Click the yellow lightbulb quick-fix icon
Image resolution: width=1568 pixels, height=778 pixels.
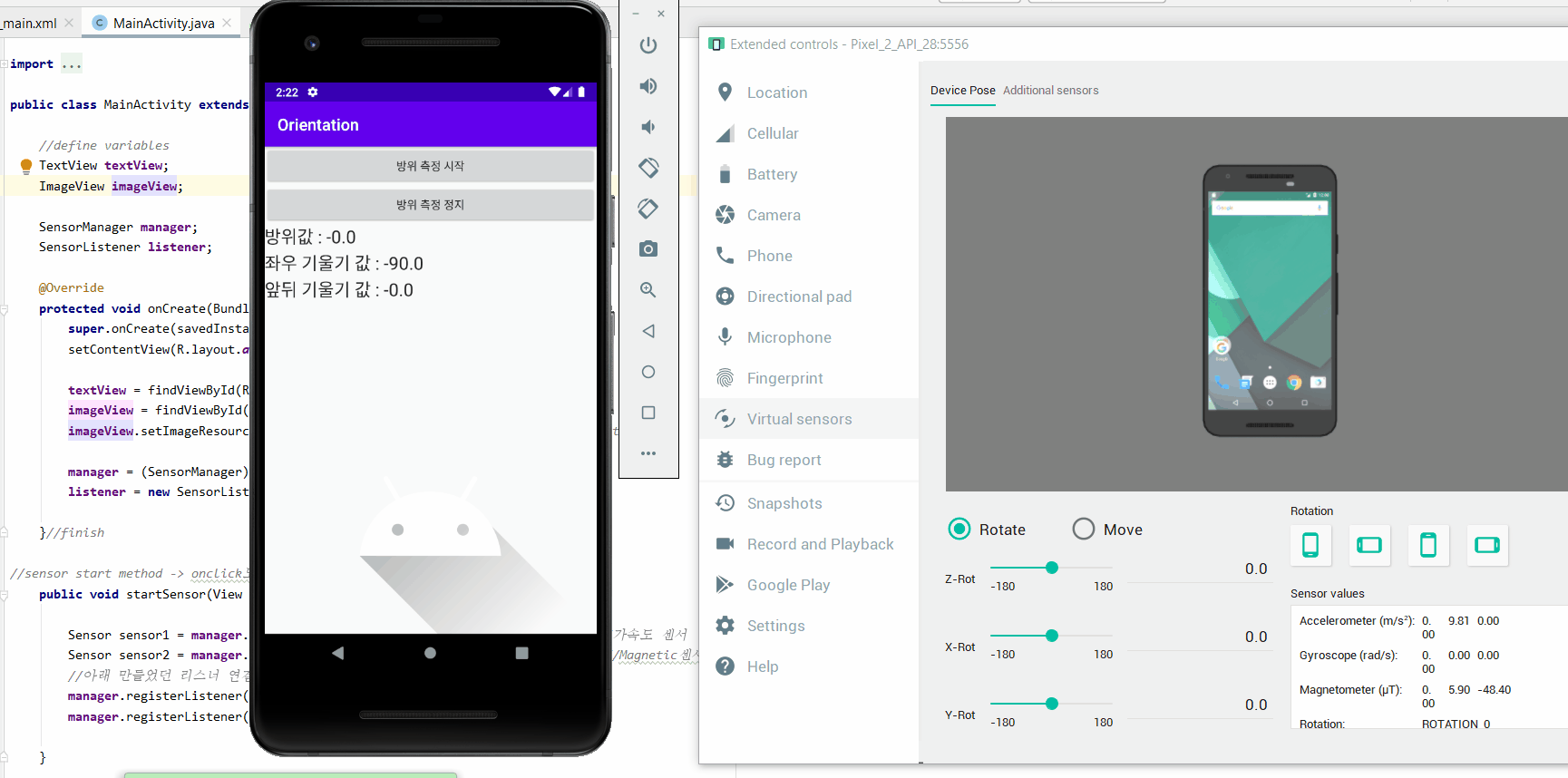coord(26,166)
